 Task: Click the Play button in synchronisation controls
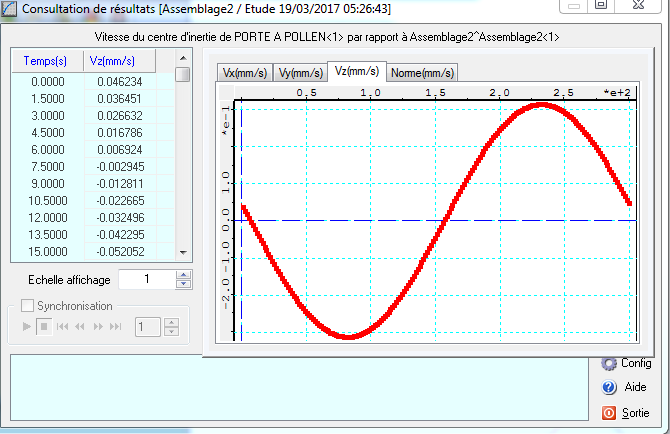[x=26, y=327]
